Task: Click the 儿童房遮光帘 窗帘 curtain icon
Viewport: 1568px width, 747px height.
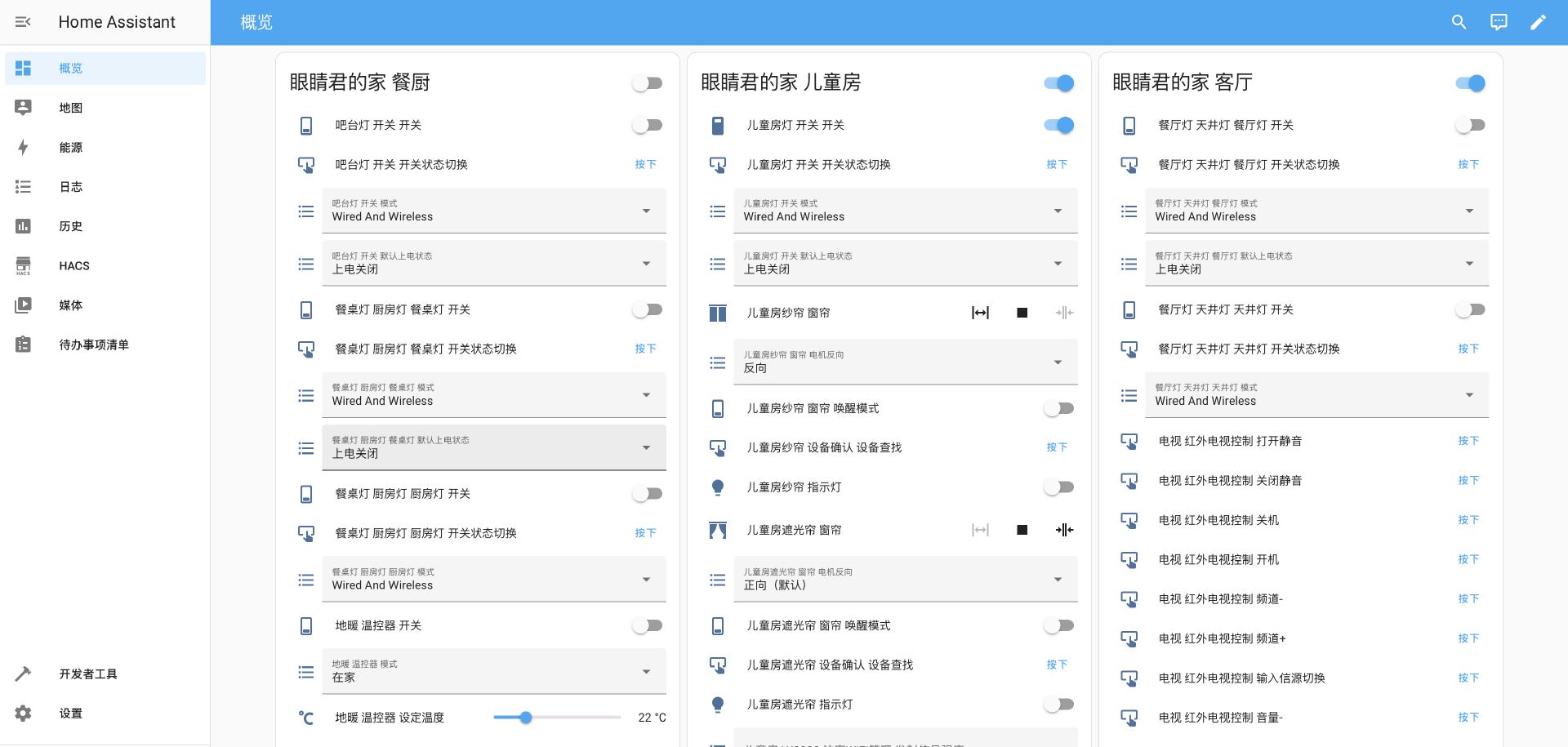Action: point(718,530)
